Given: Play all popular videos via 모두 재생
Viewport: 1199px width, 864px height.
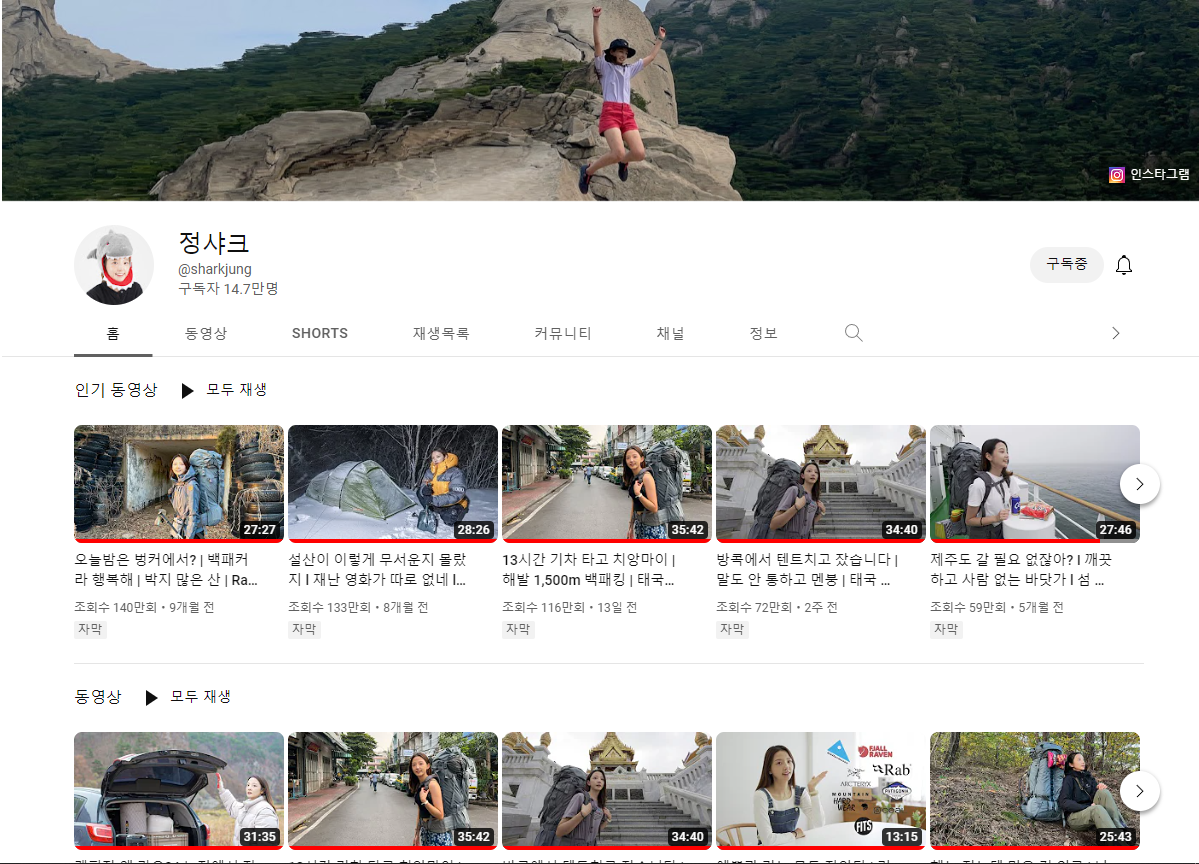Looking at the screenshot, I should (224, 390).
